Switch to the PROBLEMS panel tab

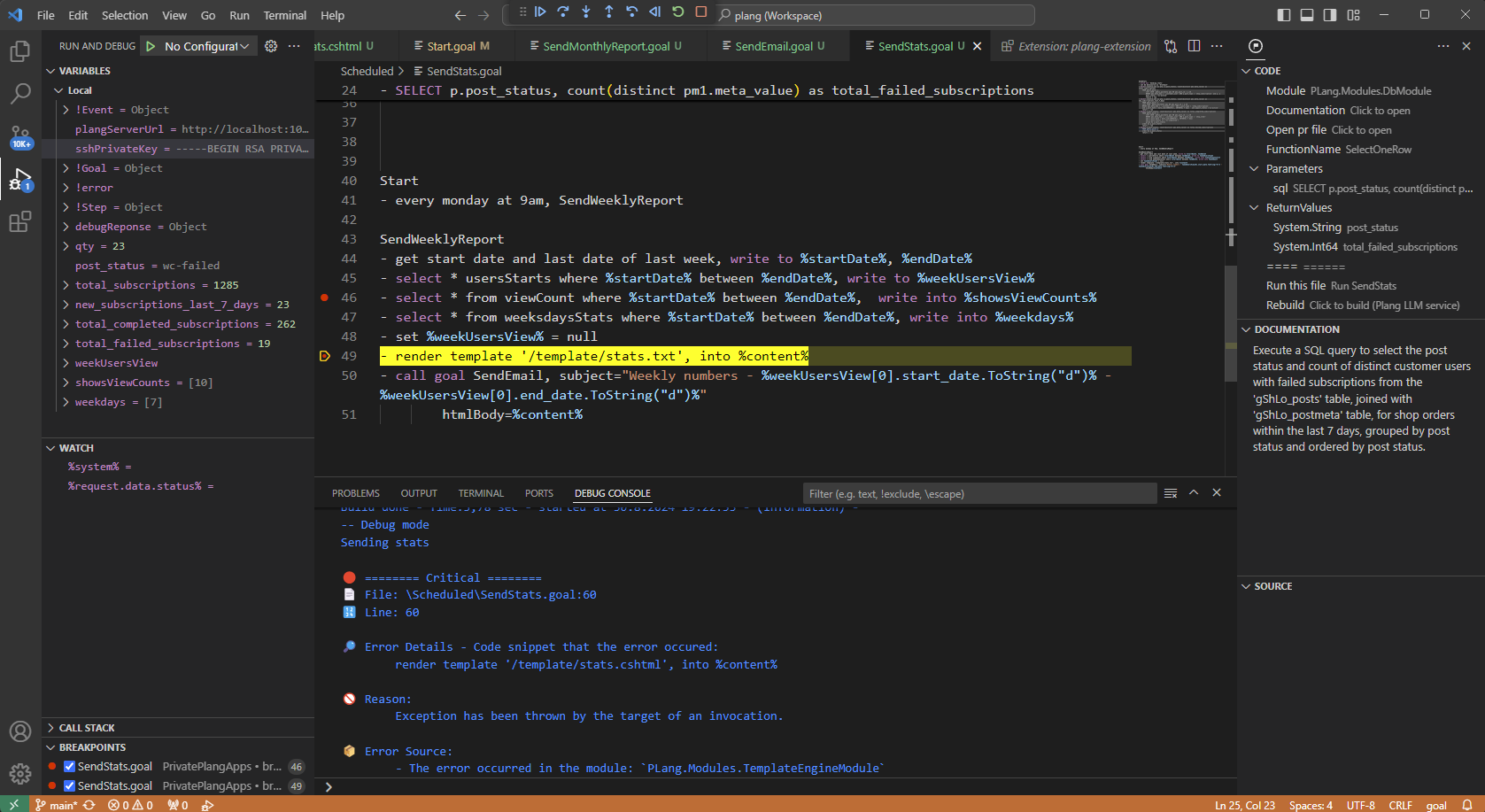coord(355,493)
